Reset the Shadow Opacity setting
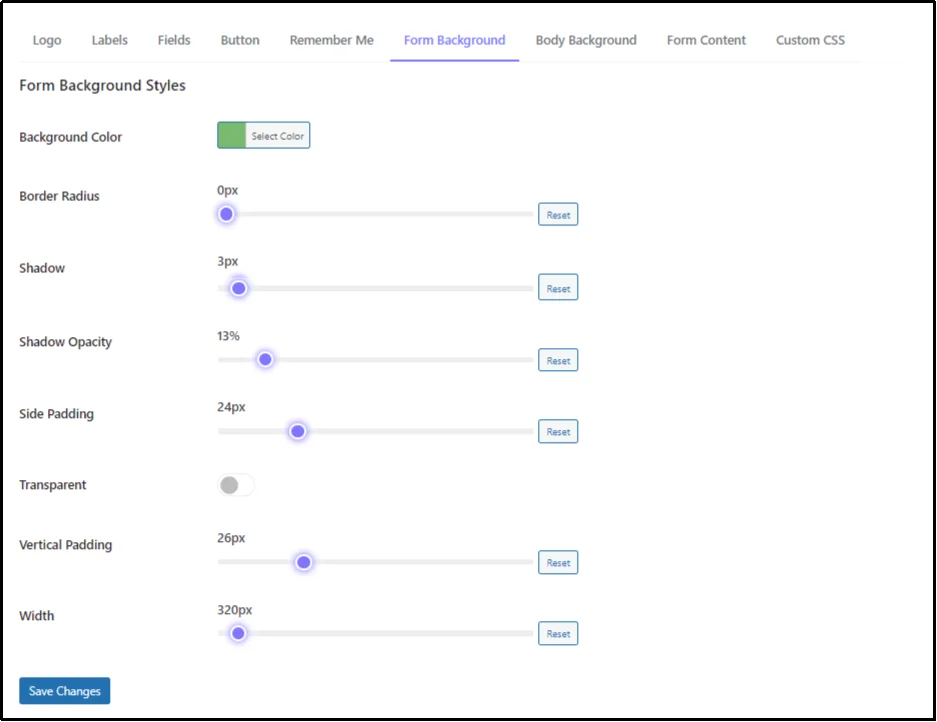Viewport: 937px width, 722px height. click(558, 360)
